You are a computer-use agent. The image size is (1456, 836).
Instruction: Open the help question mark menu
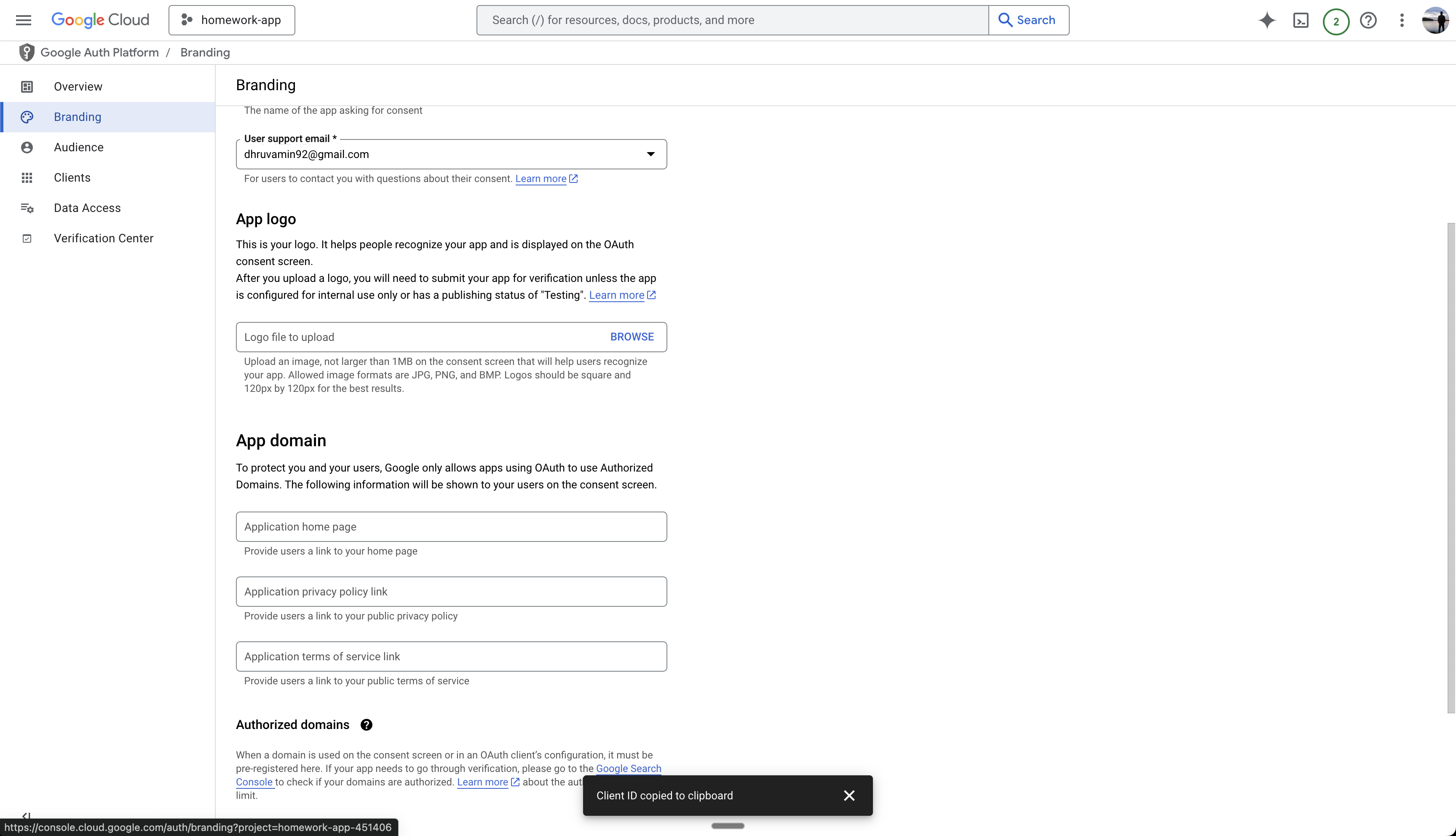[1369, 21]
